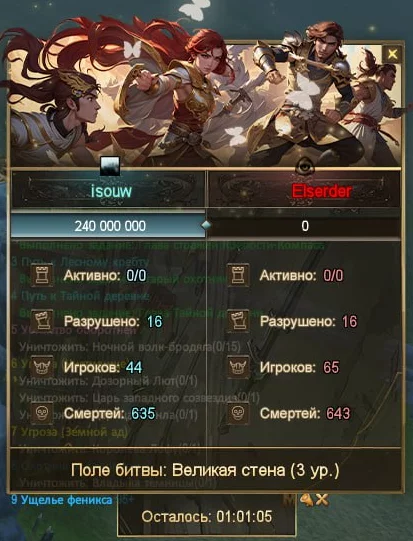This screenshot has width=413, height=541.
Task: Click the isouw score bar showing 240 000 000
Action: 108,226
